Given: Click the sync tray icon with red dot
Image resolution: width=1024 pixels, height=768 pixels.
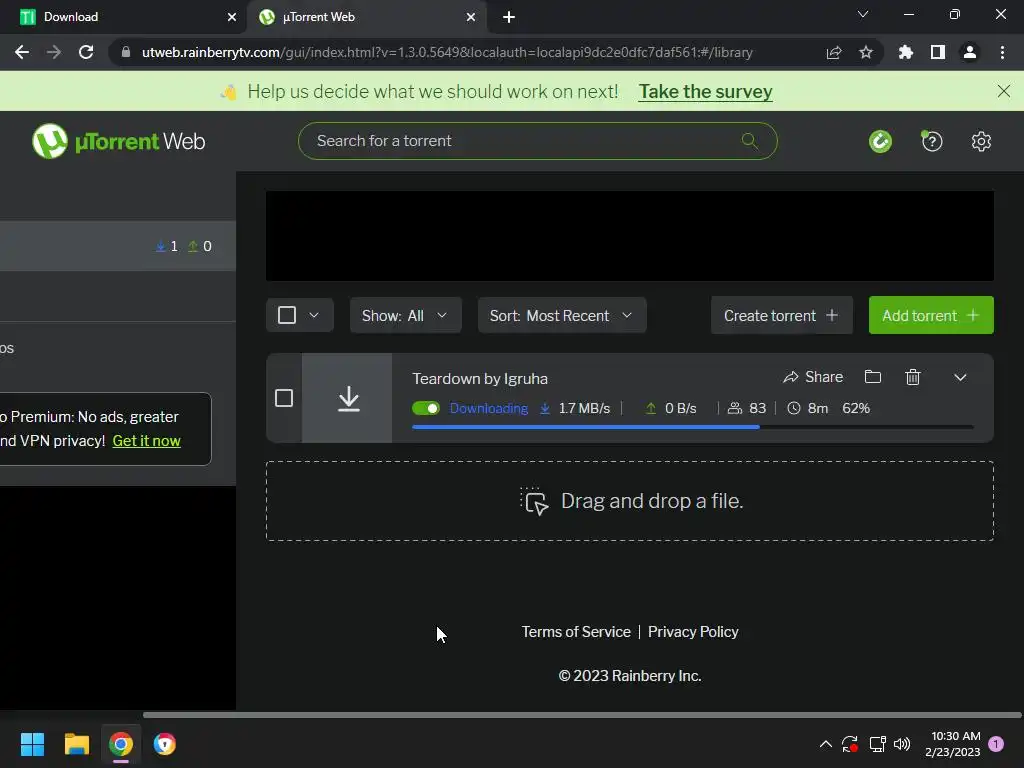Looking at the screenshot, I should [x=850, y=744].
